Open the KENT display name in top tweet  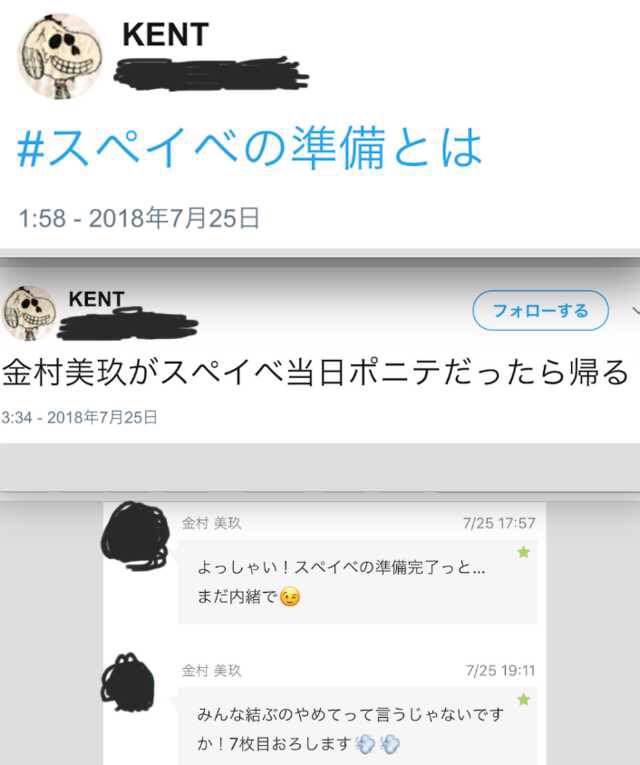coord(165,35)
